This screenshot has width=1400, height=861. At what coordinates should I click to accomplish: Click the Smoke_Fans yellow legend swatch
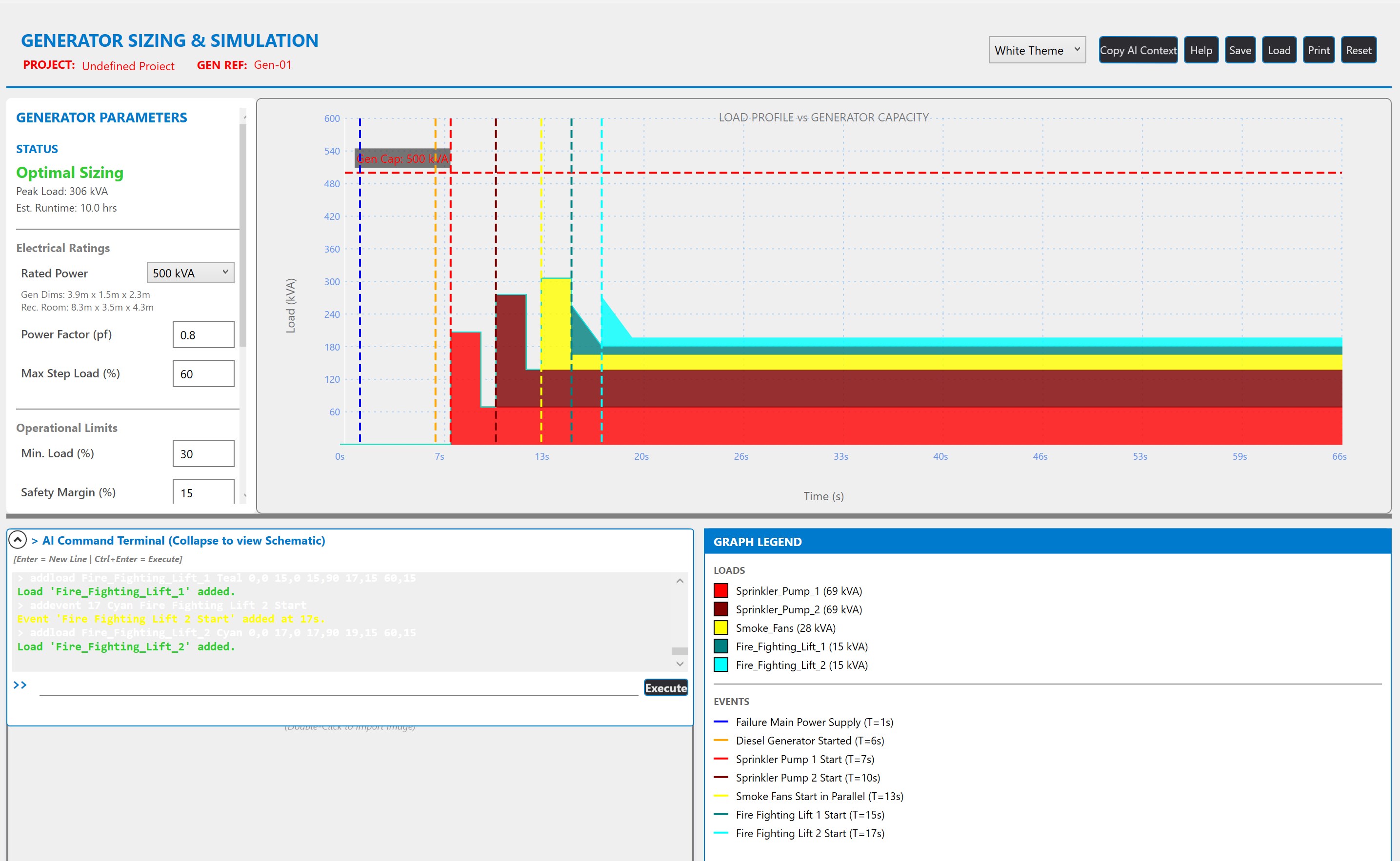click(720, 627)
